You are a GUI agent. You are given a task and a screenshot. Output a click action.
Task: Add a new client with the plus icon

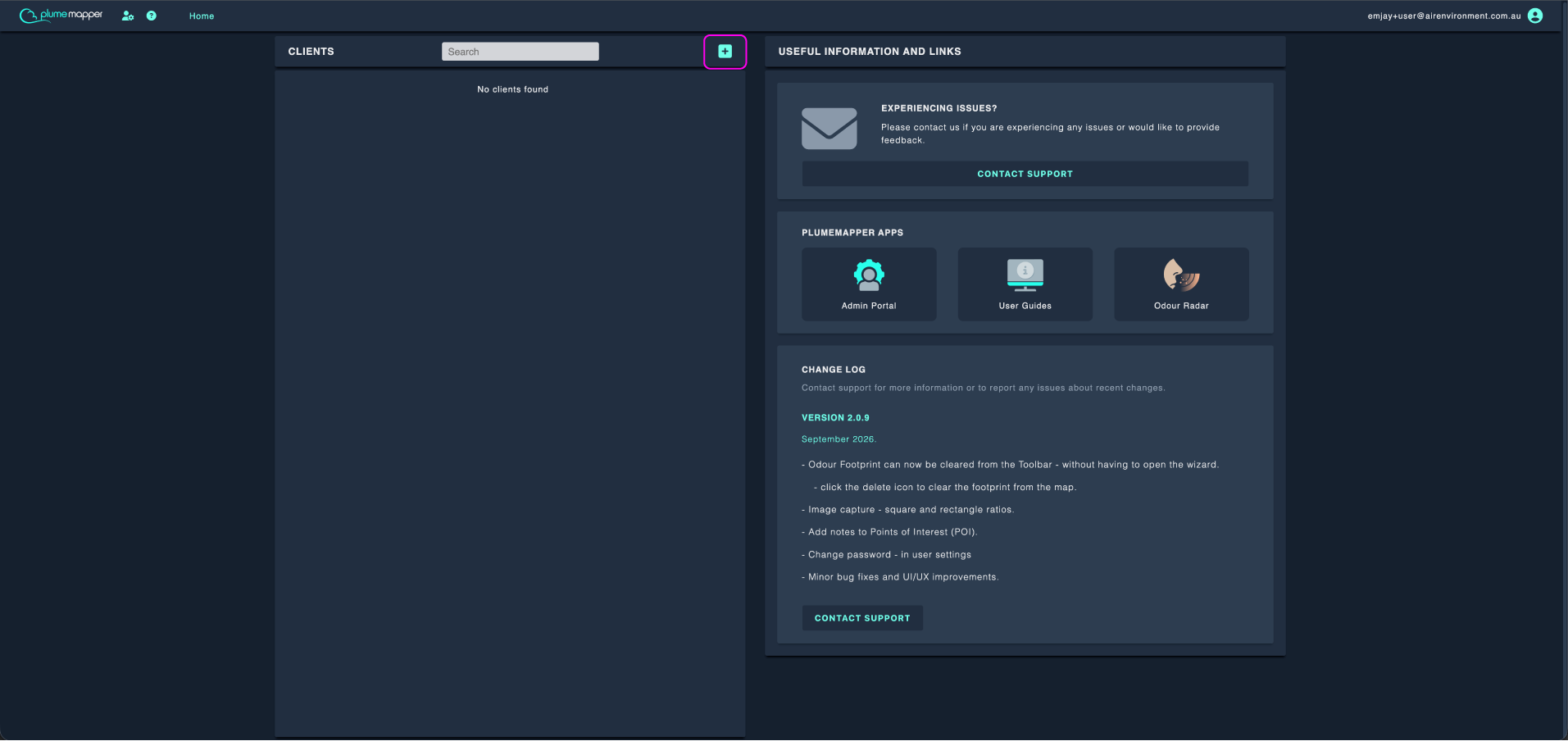point(725,52)
